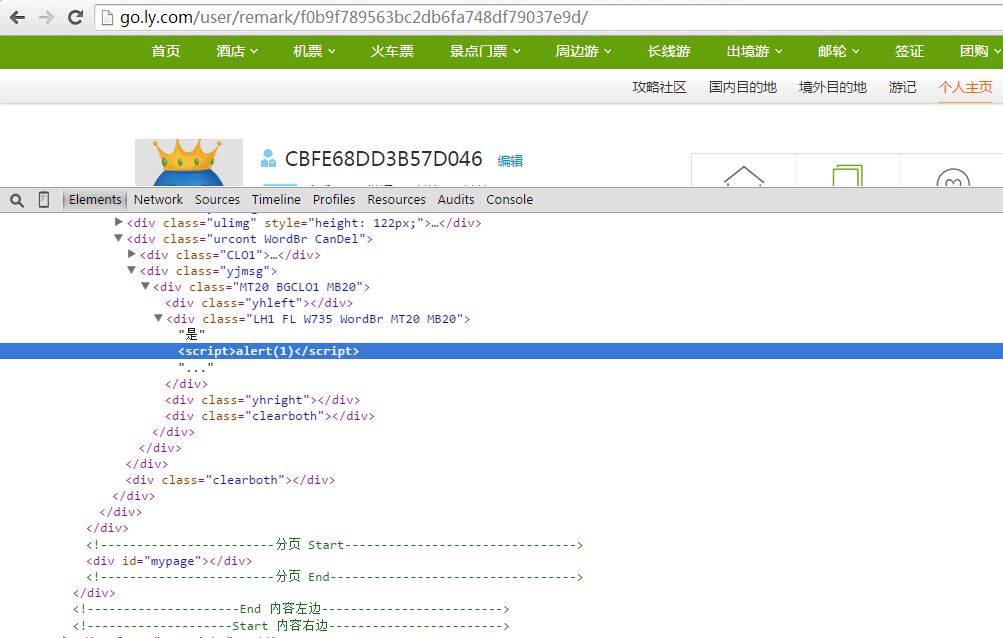This screenshot has width=1003, height=638.
Task: Open the Console tab
Action: point(509,200)
